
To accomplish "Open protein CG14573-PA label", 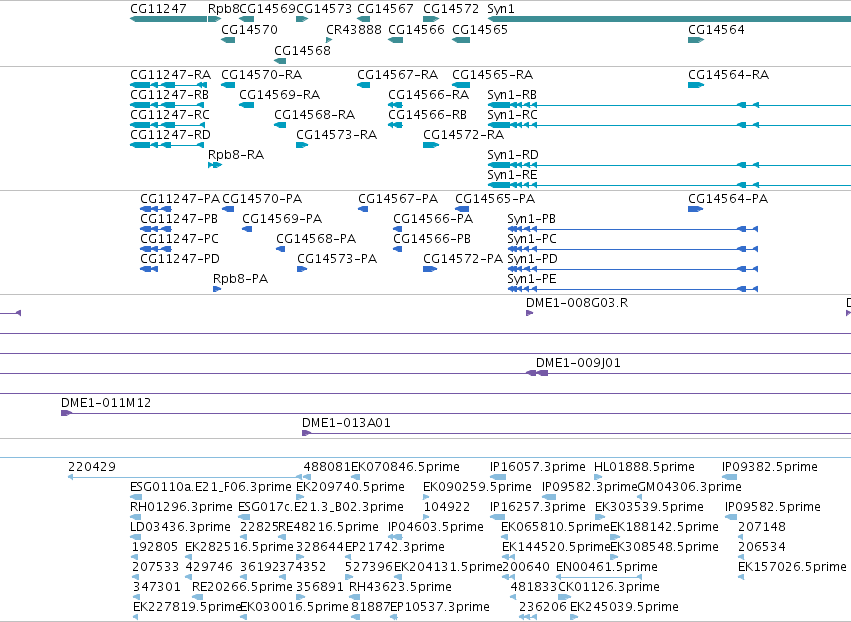I will click(x=337, y=259).
